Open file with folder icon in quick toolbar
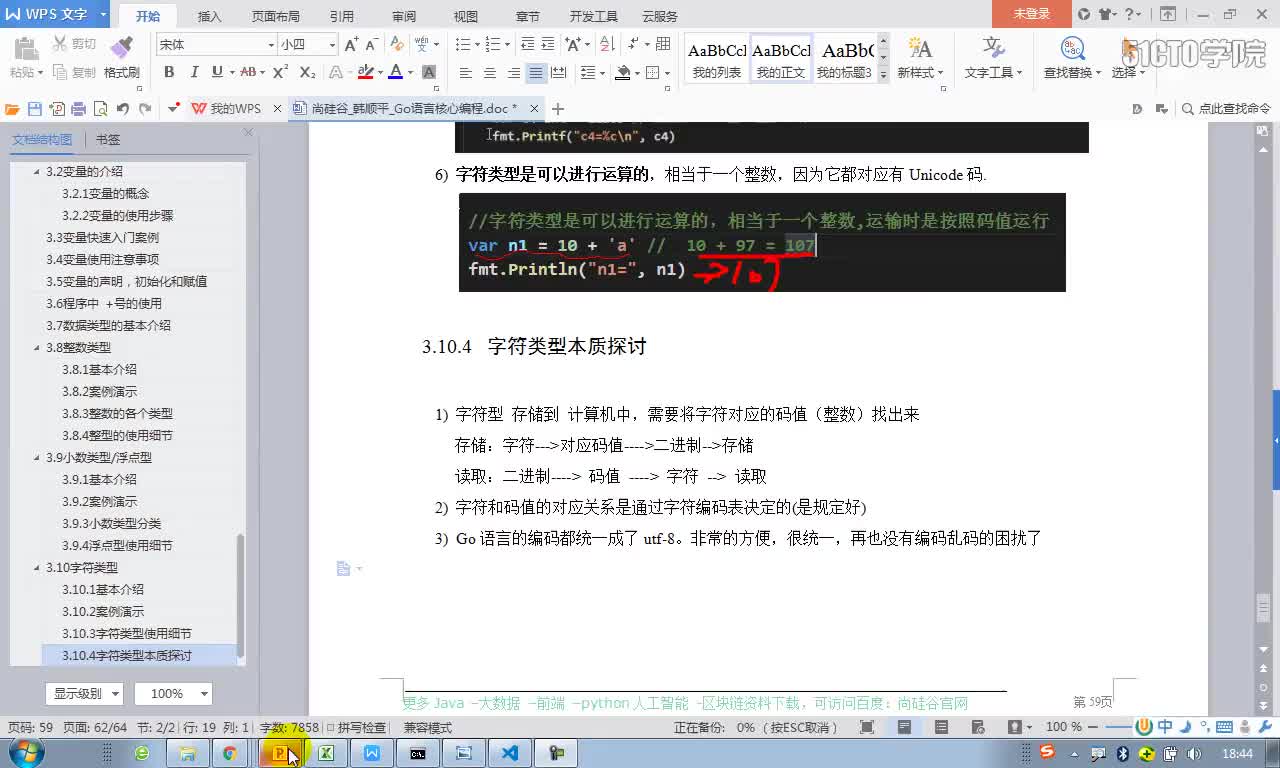Viewport: 1280px width, 768px height. pos(12,108)
